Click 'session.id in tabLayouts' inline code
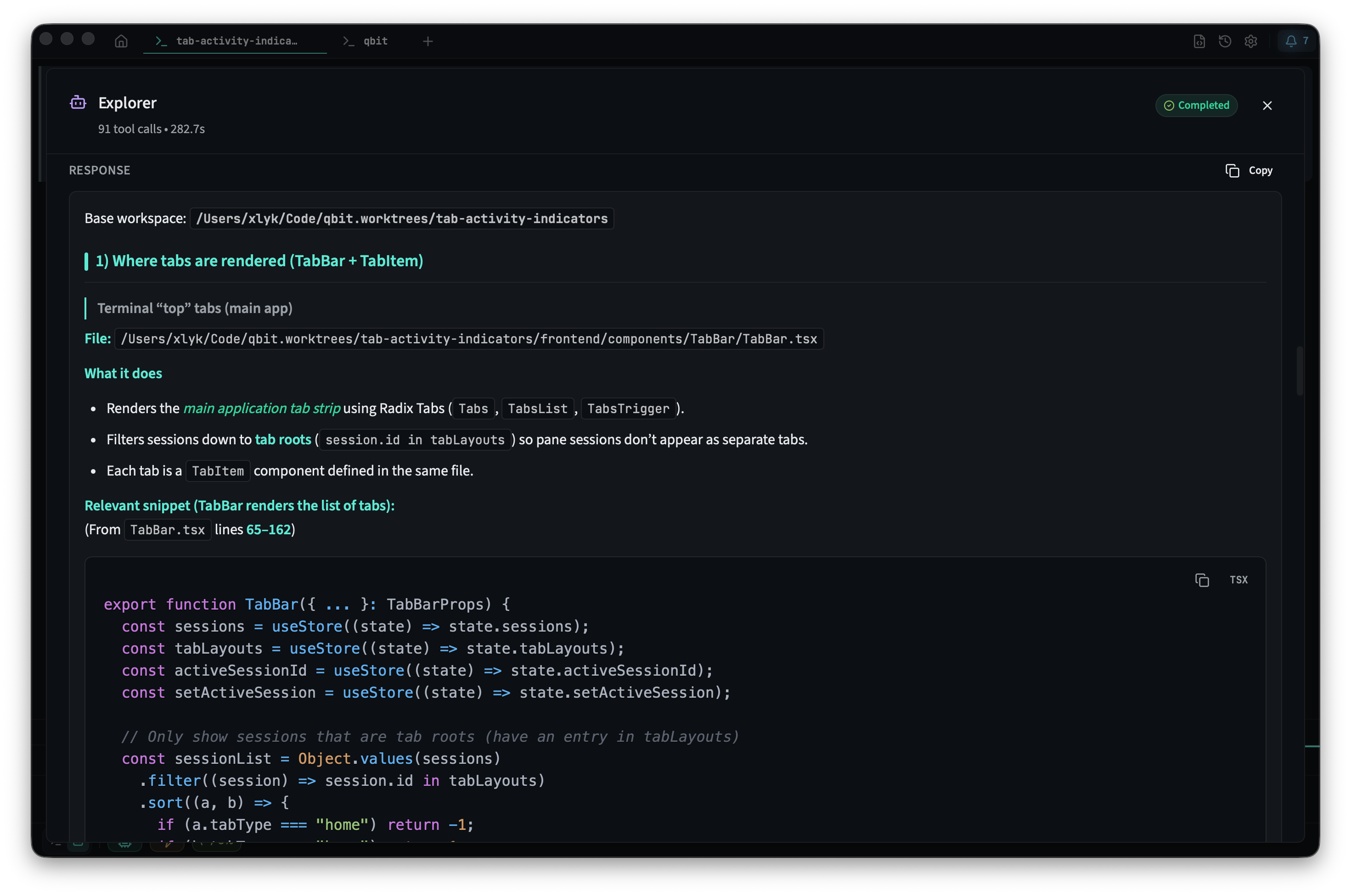 click(x=415, y=440)
